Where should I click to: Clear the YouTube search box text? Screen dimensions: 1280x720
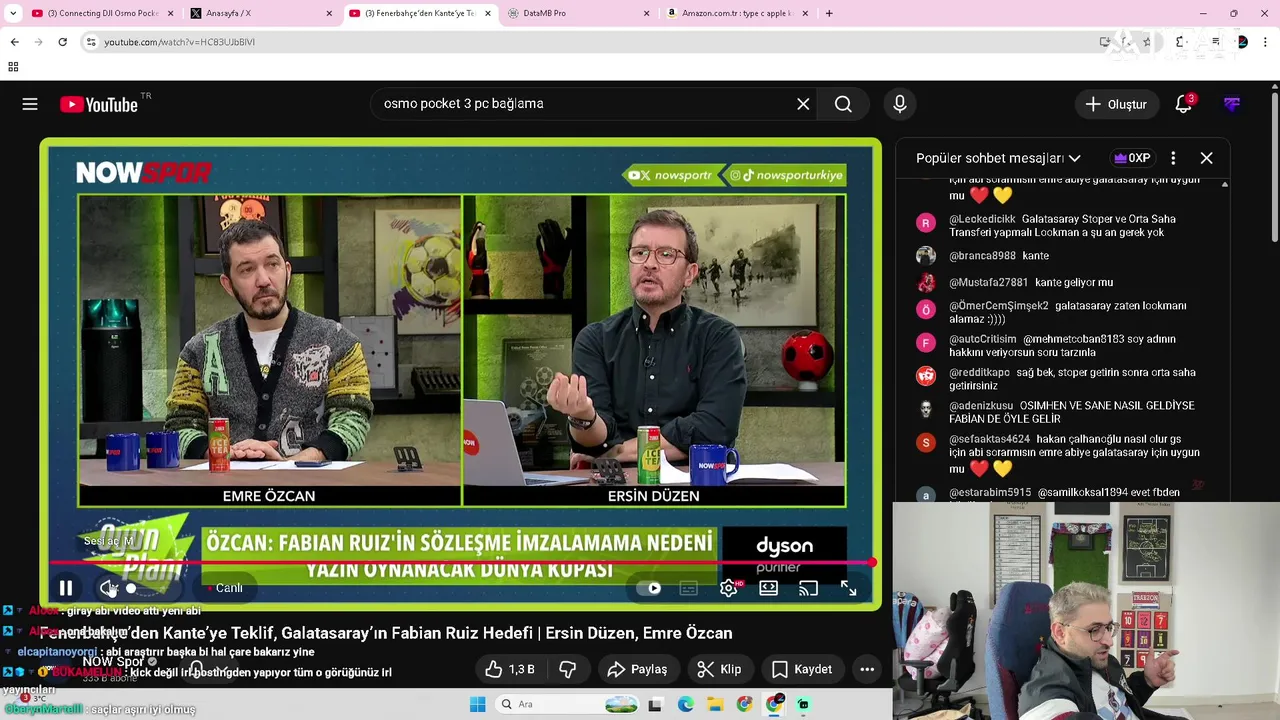pos(803,104)
